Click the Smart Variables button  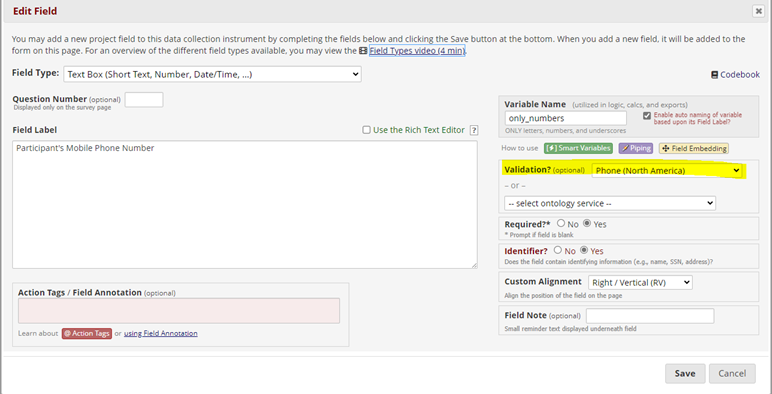578,148
